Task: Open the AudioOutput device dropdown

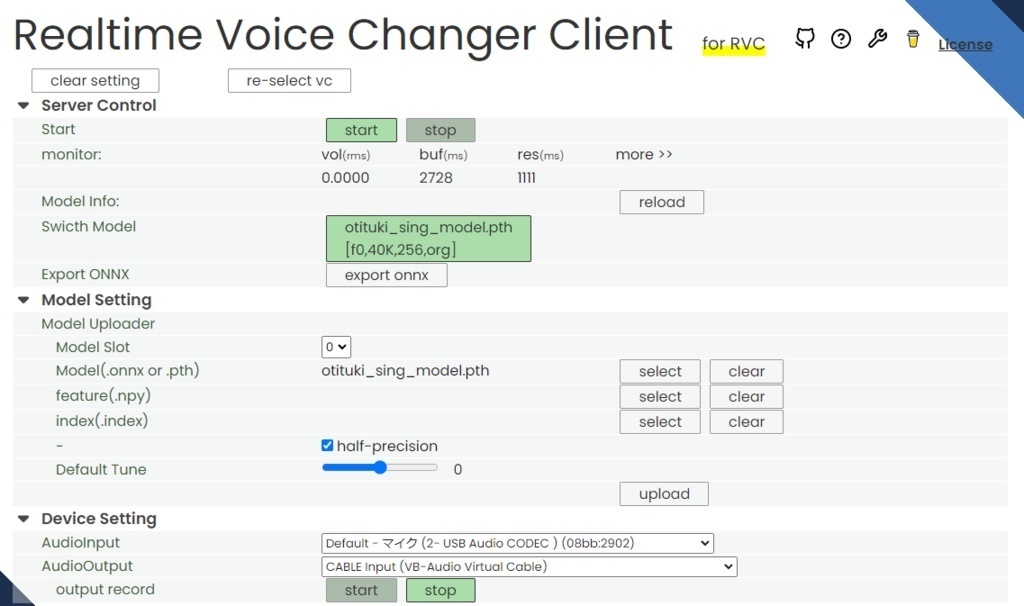Action: tap(529, 566)
